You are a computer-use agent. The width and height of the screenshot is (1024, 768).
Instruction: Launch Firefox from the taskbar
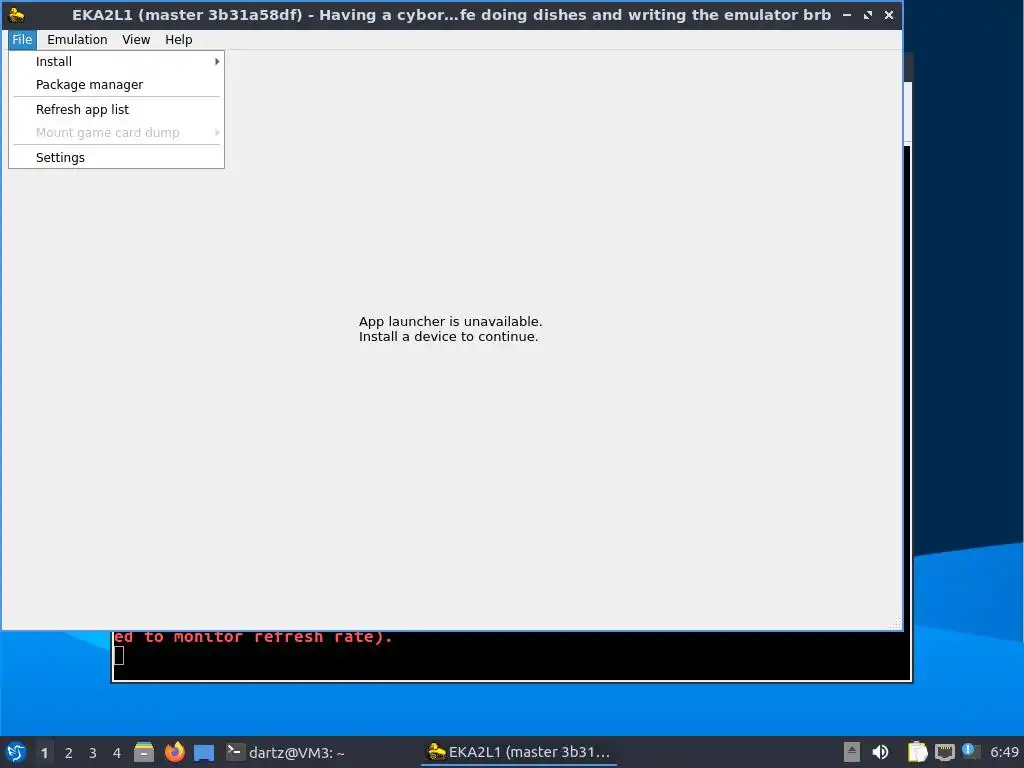(174, 752)
